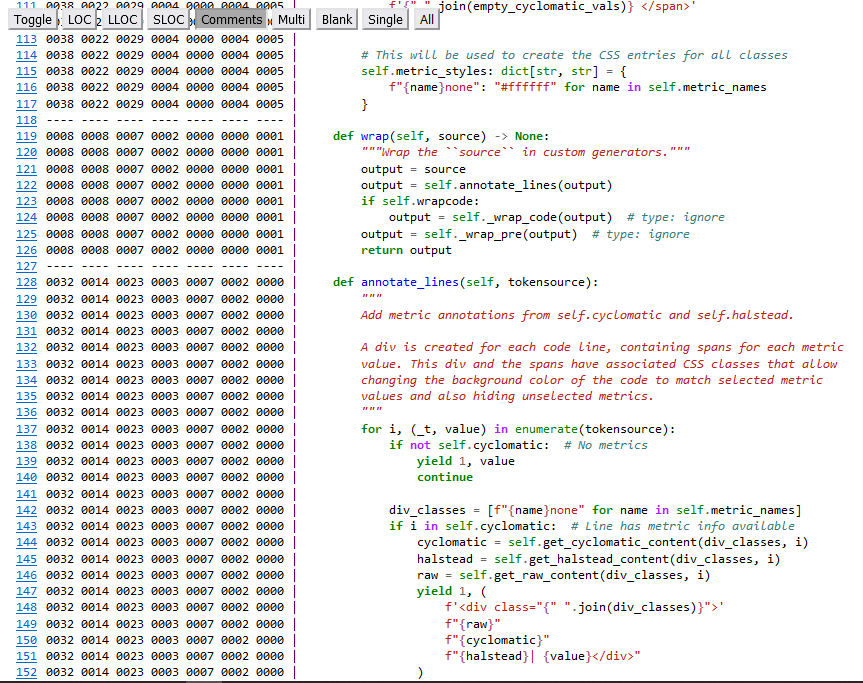Go to line 137 for loop

[x=26, y=429]
